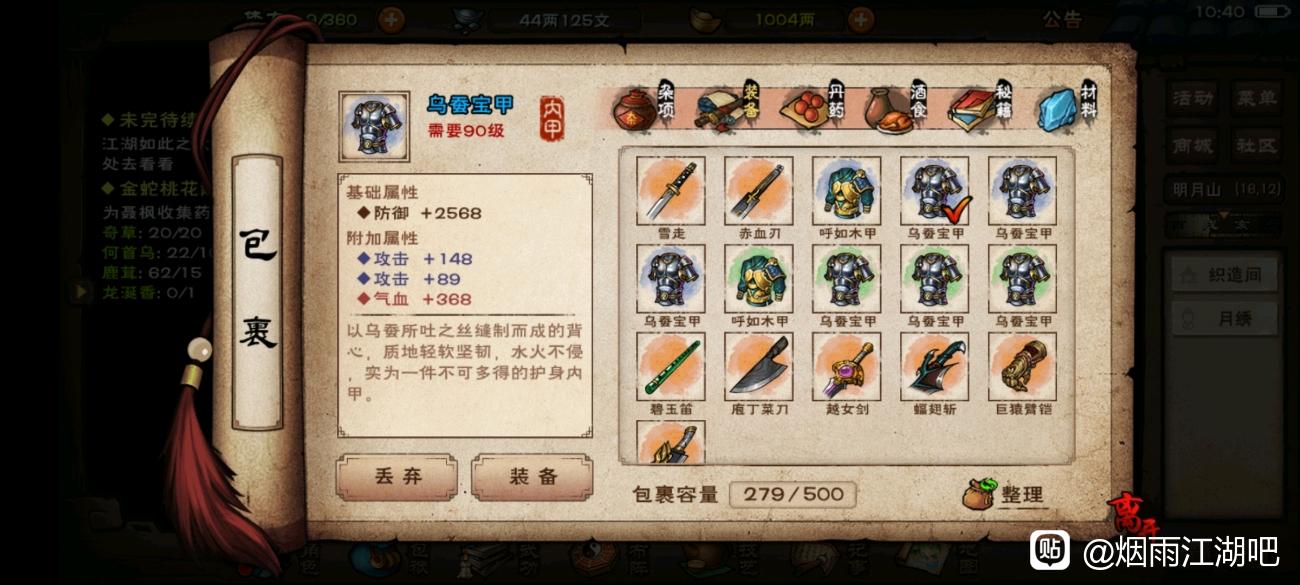Click the plus button next to 1004两
The image size is (1300, 585).
coord(861,19)
